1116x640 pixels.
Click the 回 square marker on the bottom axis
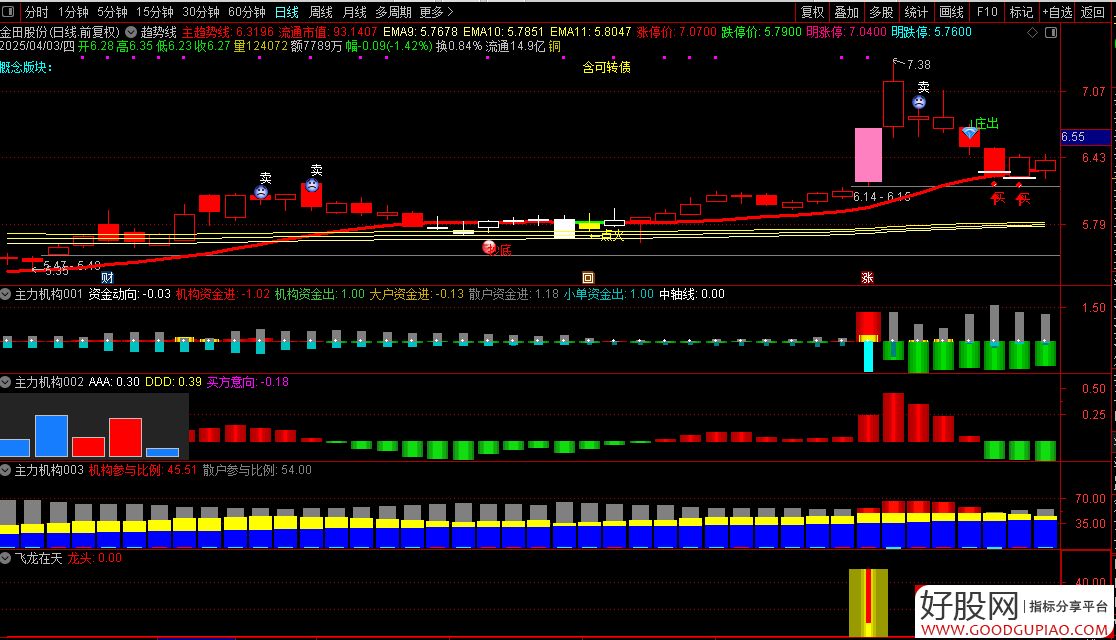tap(588, 278)
